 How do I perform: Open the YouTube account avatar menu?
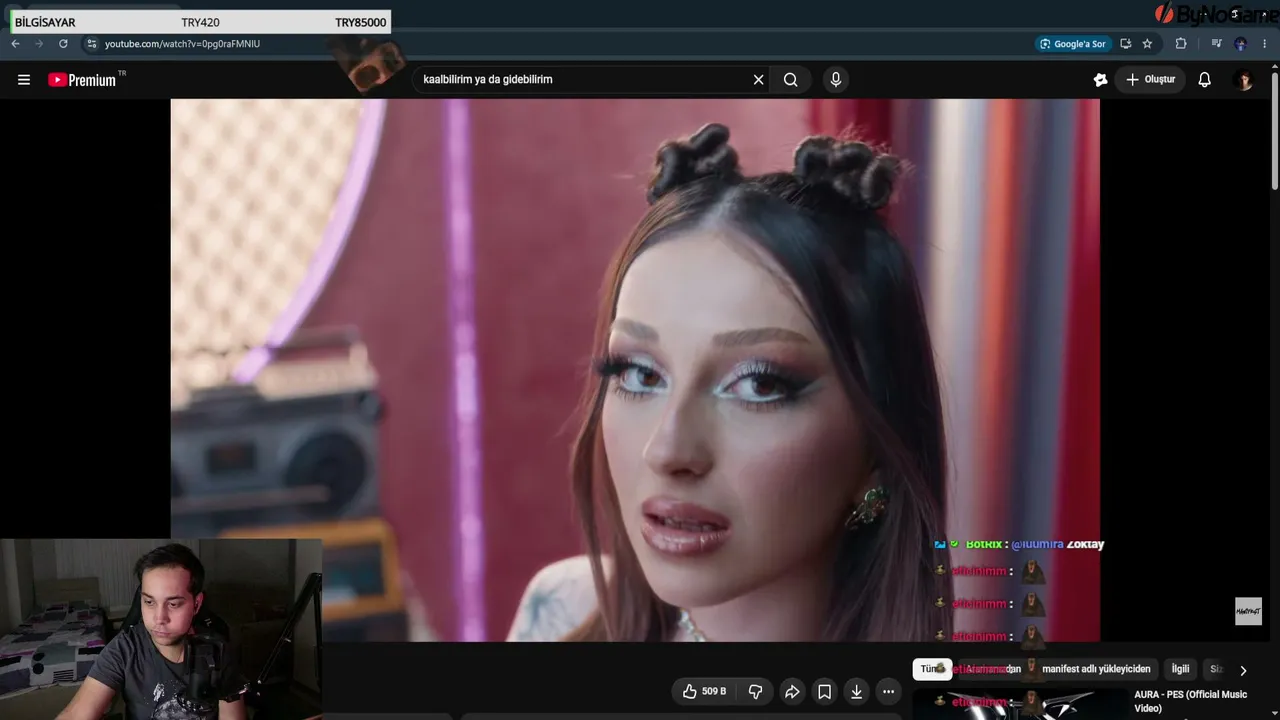pos(1244,80)
